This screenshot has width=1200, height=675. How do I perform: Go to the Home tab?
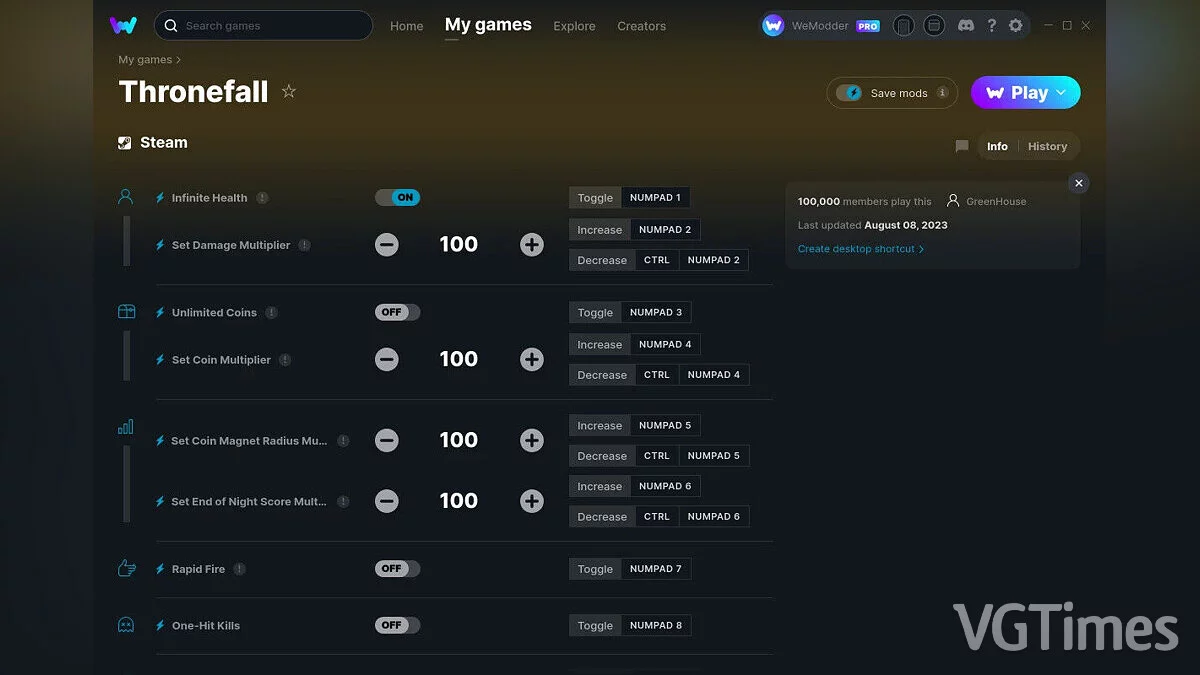coord(407,26)
